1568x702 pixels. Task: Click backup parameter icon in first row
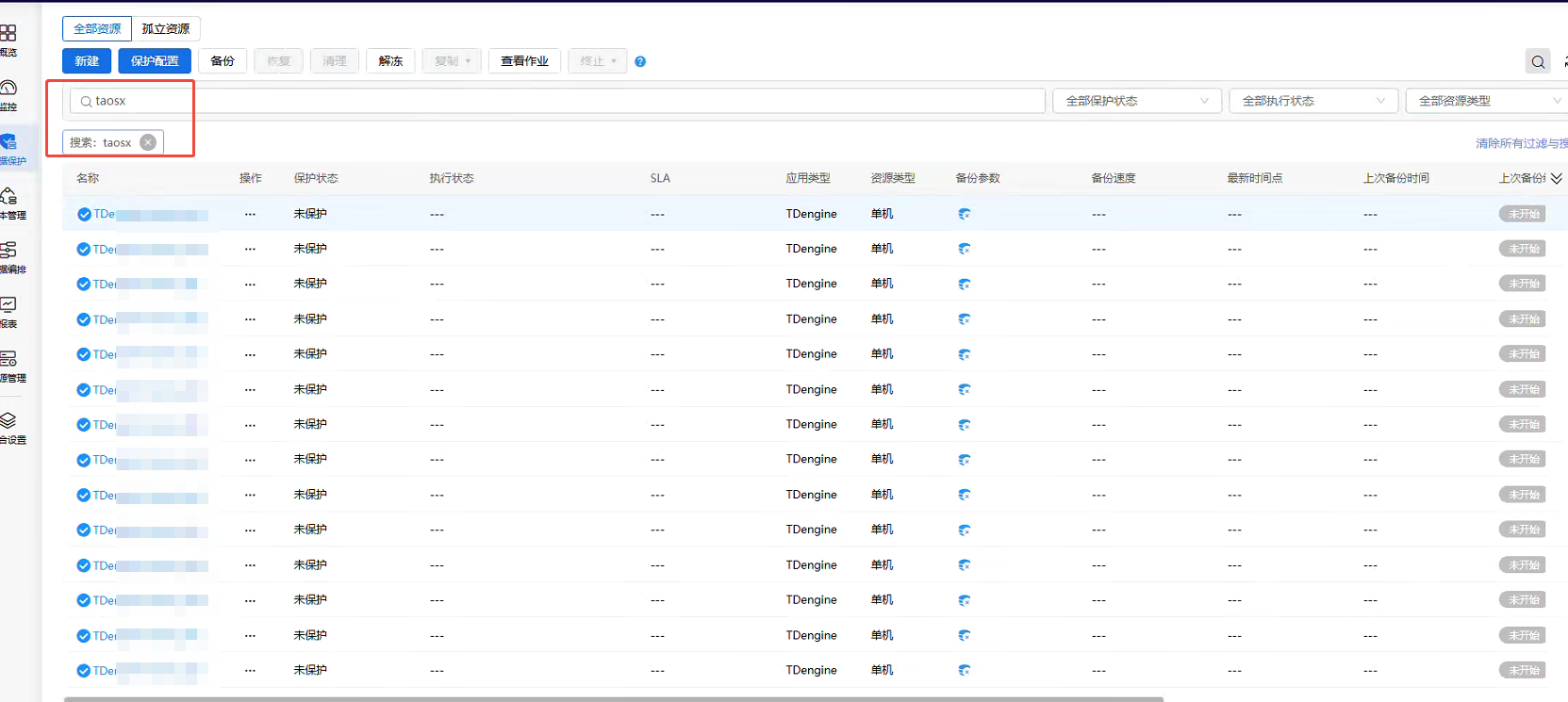pos(964,214)
